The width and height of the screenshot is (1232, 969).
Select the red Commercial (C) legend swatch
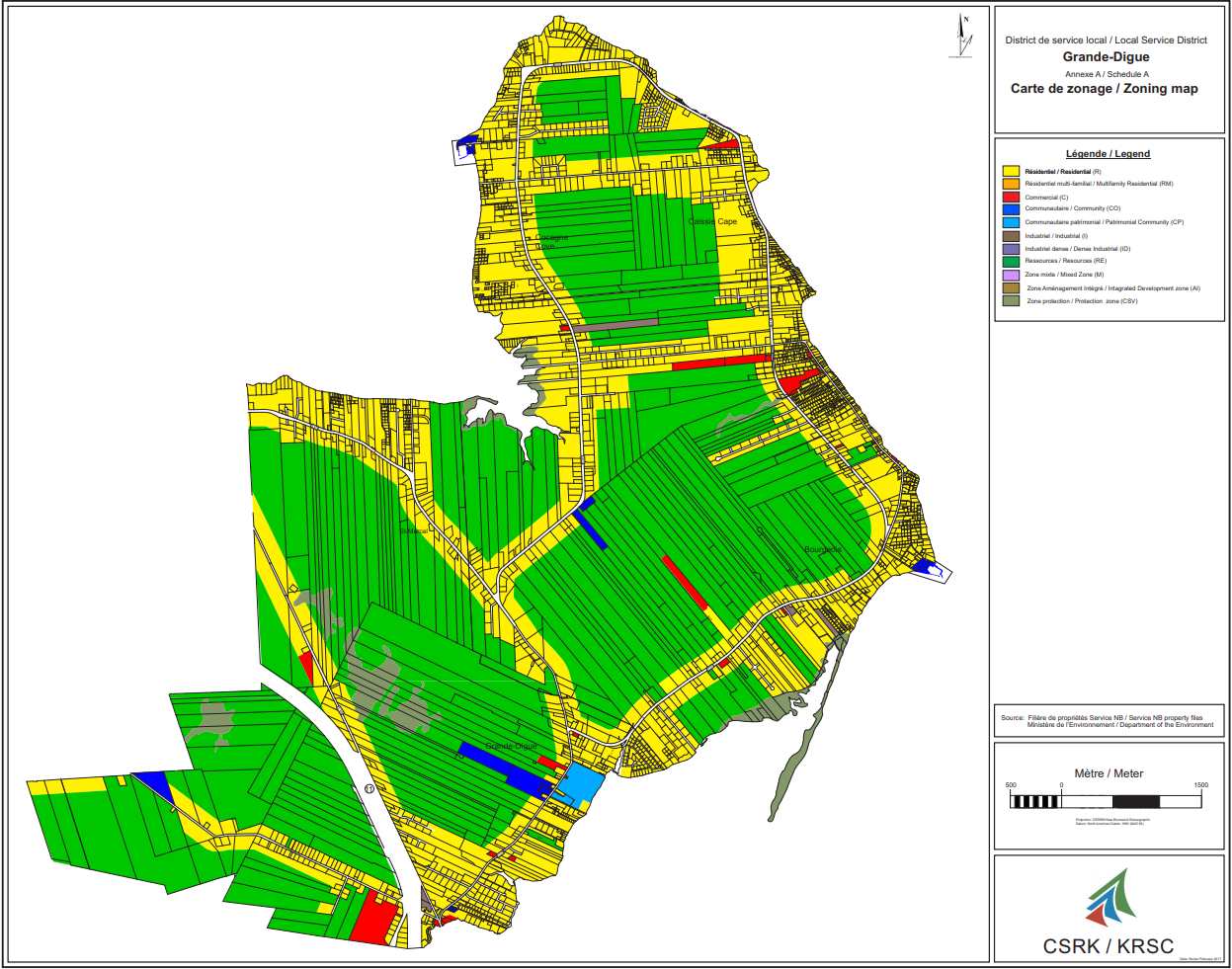pos(1011,197)
